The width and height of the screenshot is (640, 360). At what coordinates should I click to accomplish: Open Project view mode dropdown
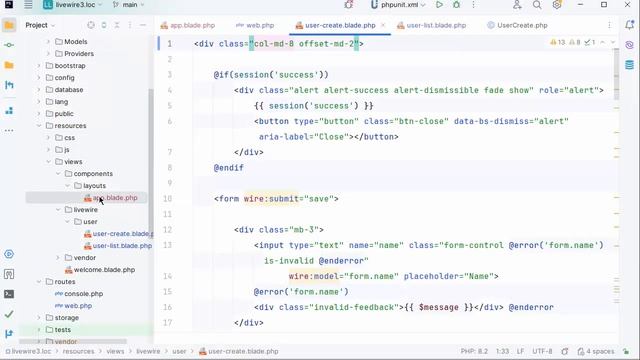40,25
